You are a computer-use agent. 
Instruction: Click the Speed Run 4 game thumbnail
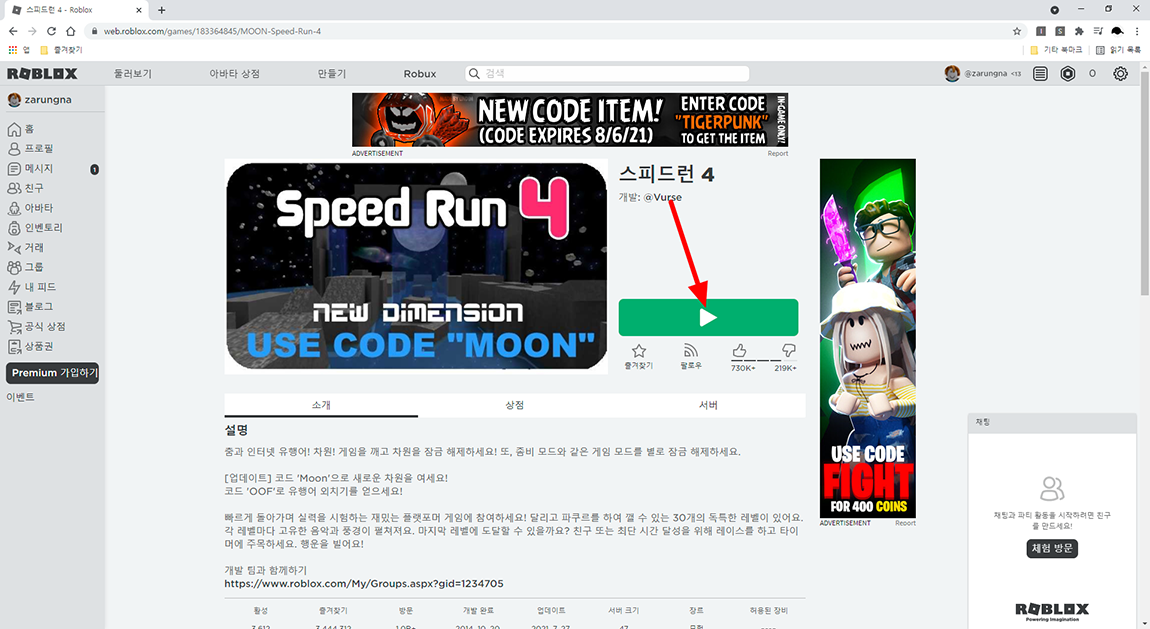pyautogui.click(x=417, y=267)
